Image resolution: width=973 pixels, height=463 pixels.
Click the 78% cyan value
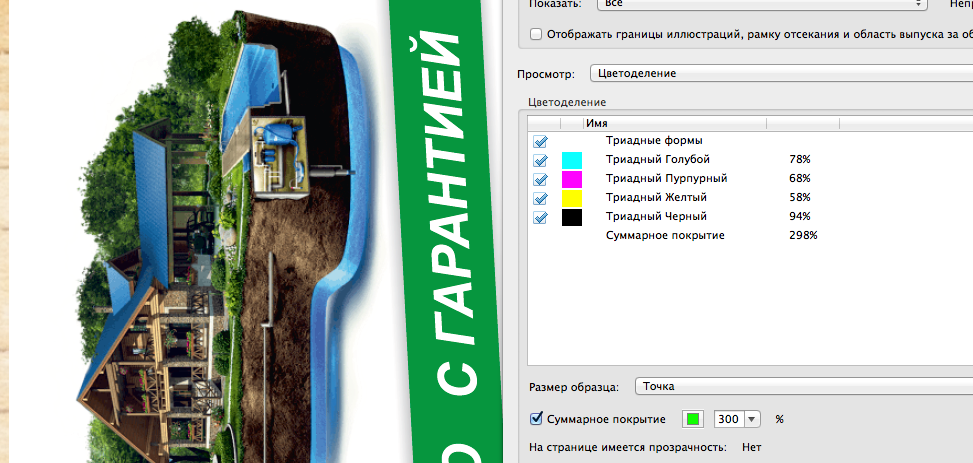click(x=800, y=160)
